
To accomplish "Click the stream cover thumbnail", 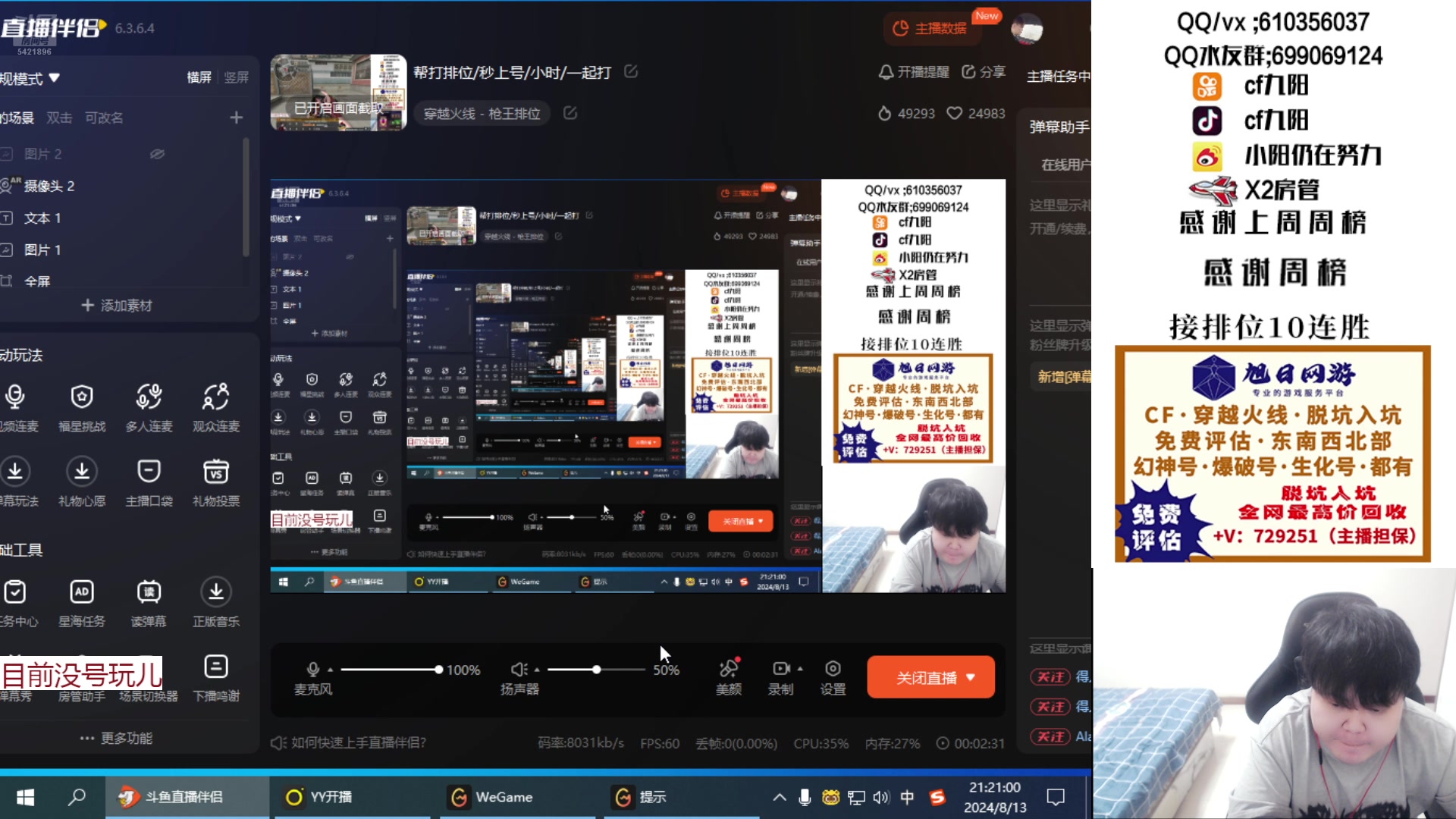I will pyautogui.click(x=338, y=93).
